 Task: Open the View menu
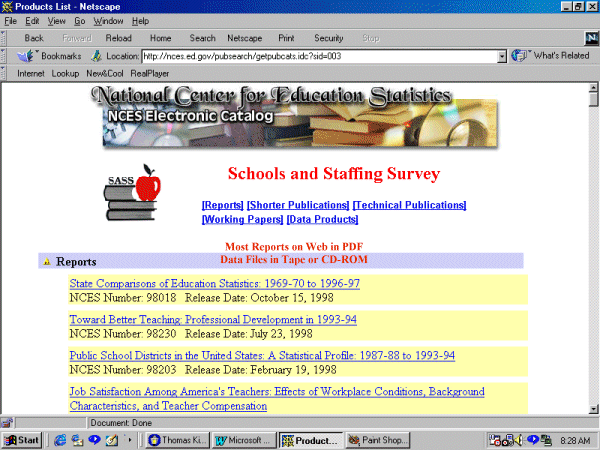coord(56,20)
